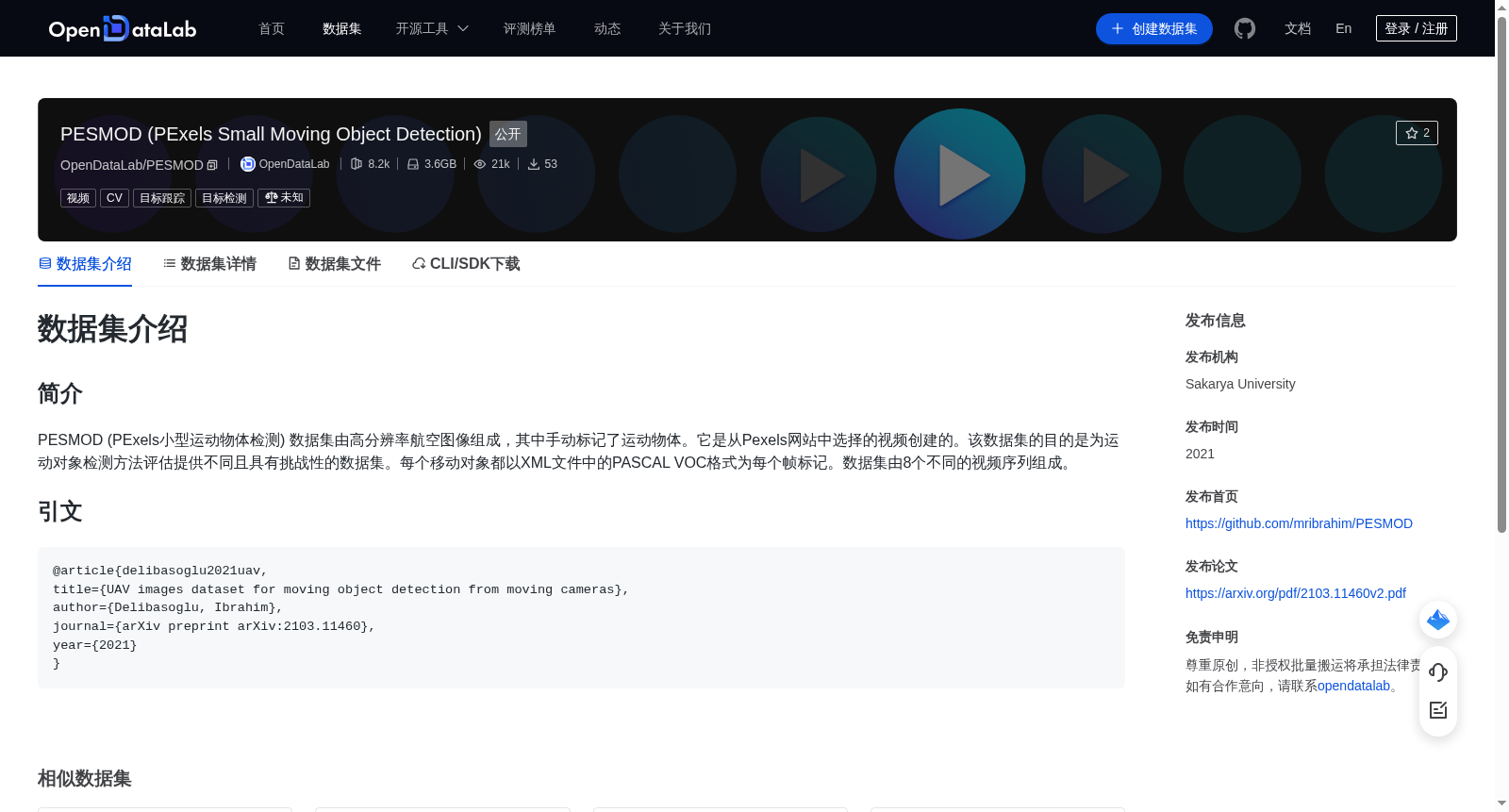This screenshot has width=1509, height=812.
Task: Star the PESMOD dataset
Action: pos(1417,133)
